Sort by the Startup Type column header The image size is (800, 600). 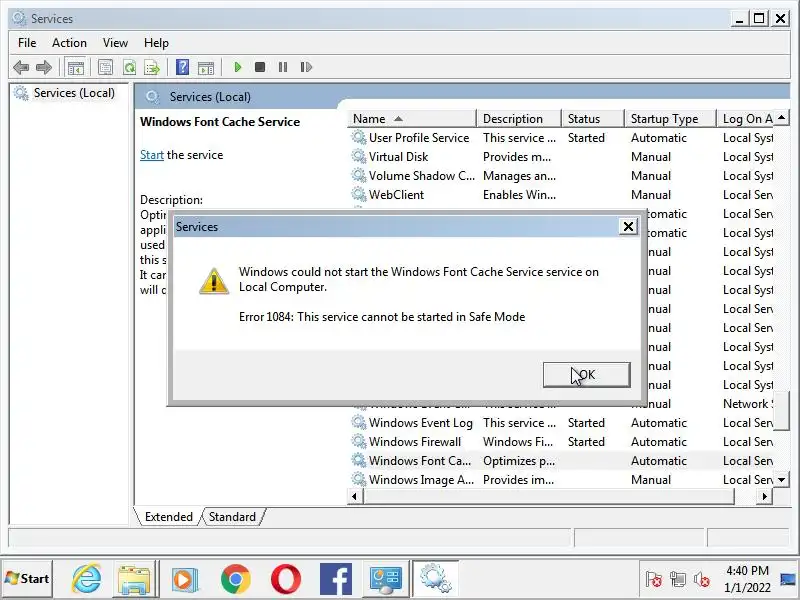(x=670, y=119)
